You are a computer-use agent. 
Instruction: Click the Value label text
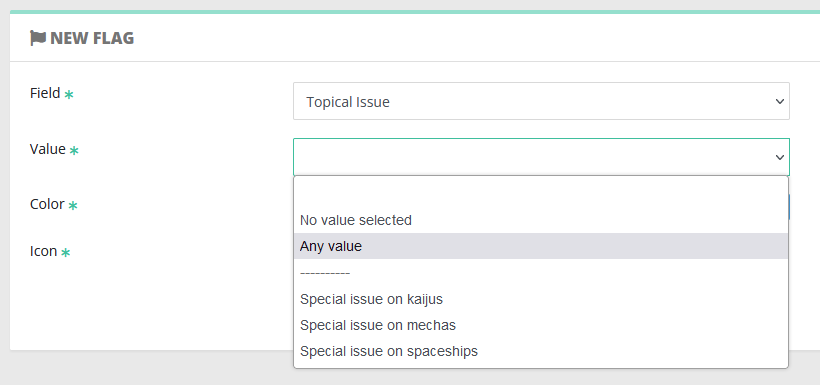coord(48,149)
